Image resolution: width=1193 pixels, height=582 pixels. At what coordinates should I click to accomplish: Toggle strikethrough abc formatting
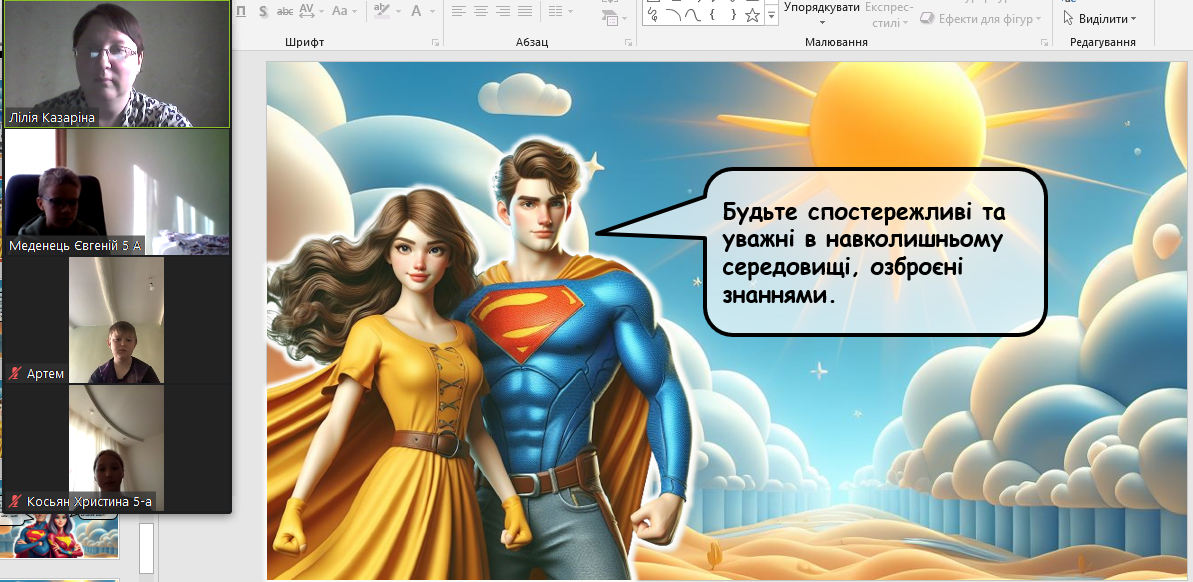(x=285, y=11)
